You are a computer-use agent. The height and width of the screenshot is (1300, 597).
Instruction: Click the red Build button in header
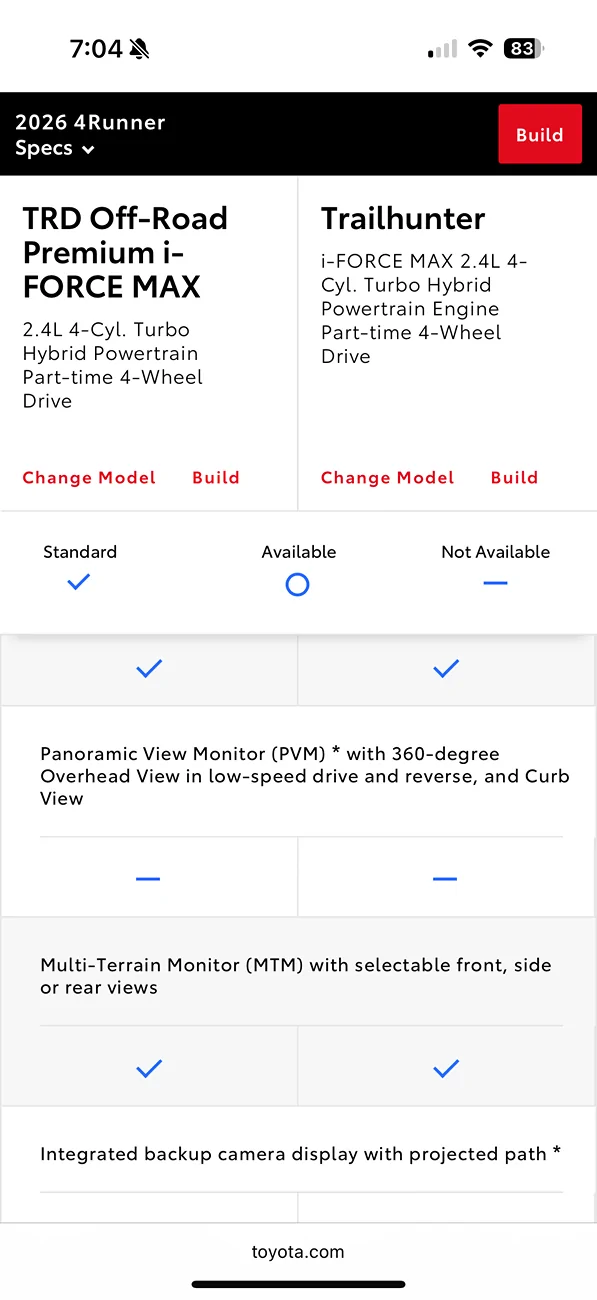tap(540, 133)
